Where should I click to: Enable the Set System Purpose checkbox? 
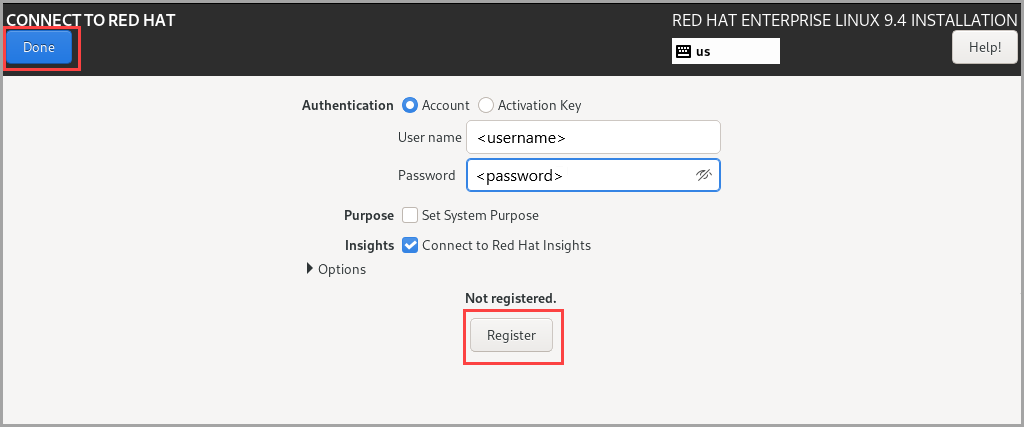(410, 215)
